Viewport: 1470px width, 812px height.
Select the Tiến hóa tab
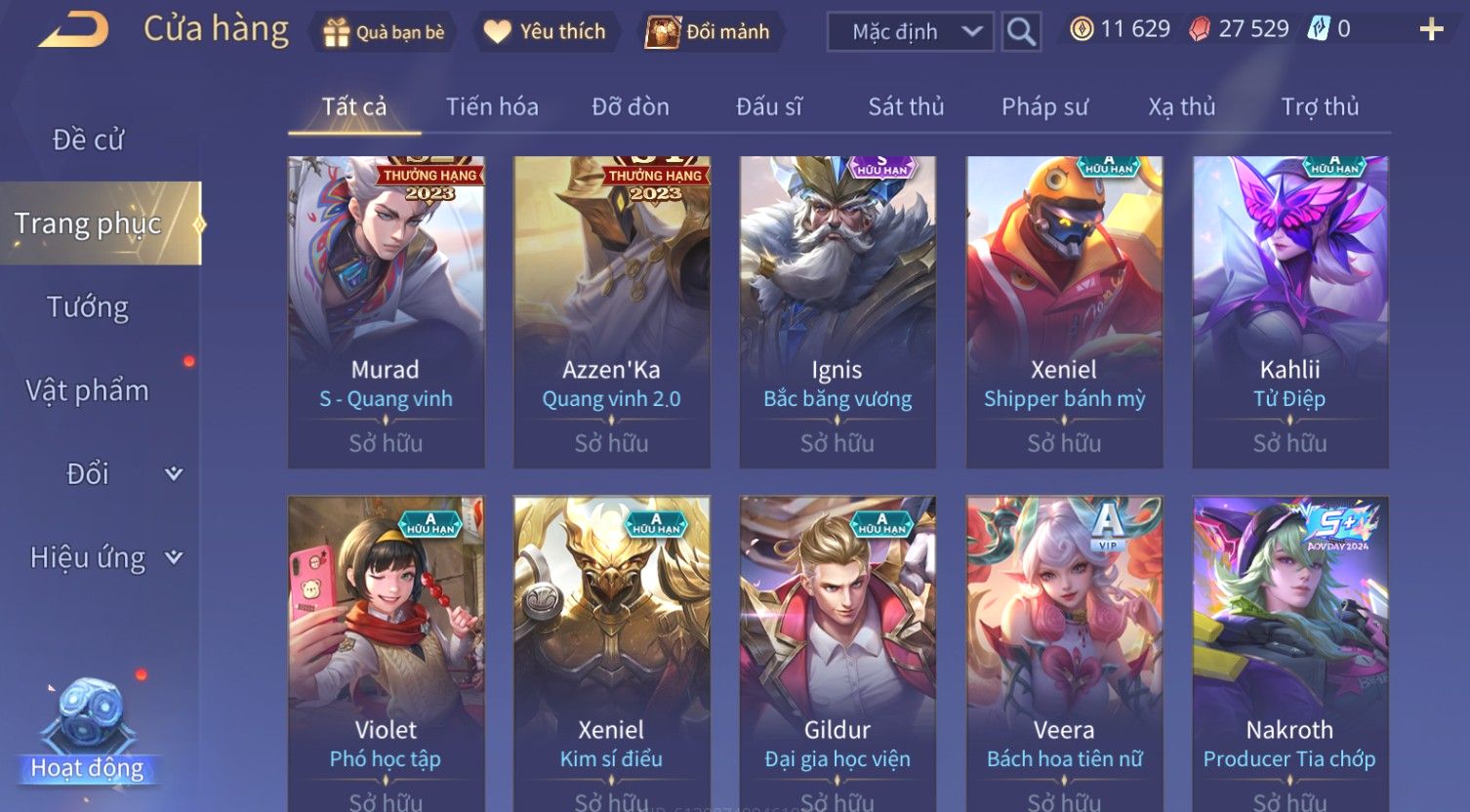click(492, 106)
